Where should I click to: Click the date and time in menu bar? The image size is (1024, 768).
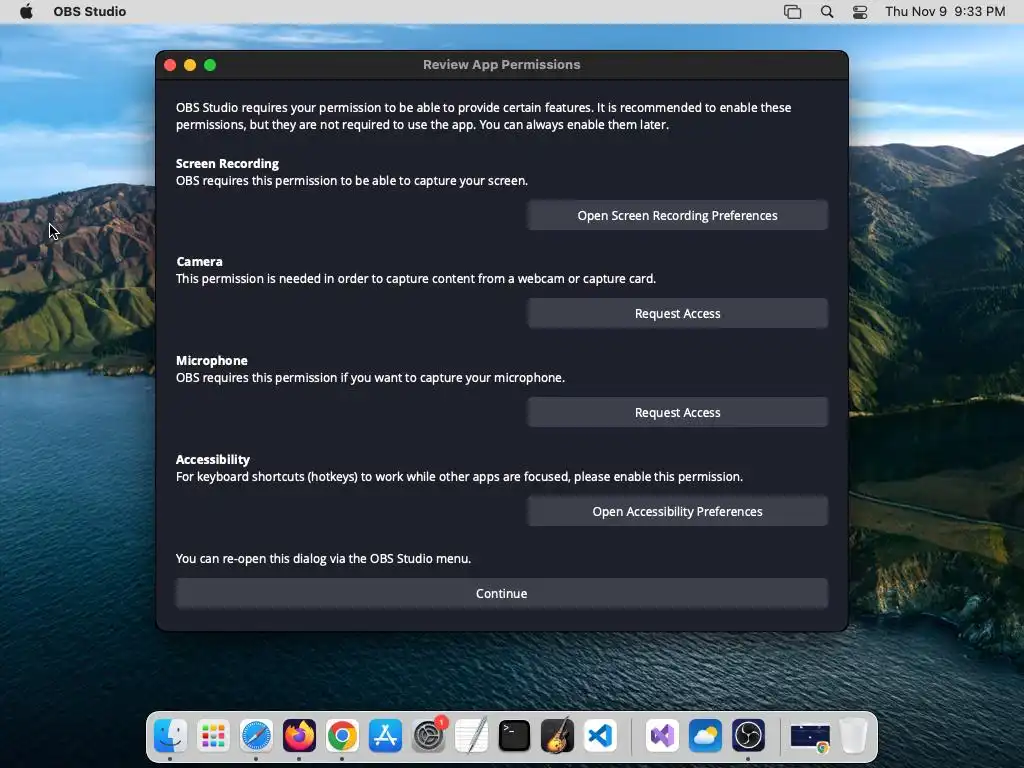pos(945,11)
